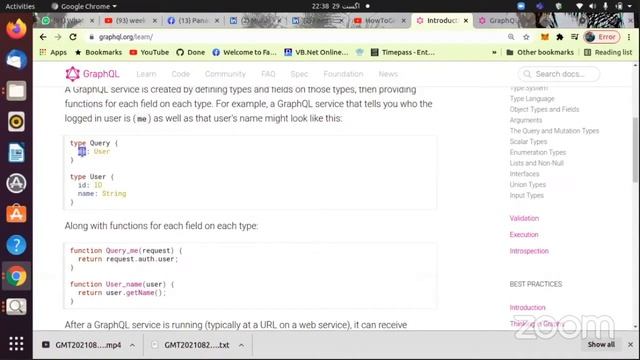Show applications grid in dock
Screen dimensions: 640x360
[16, 344]
